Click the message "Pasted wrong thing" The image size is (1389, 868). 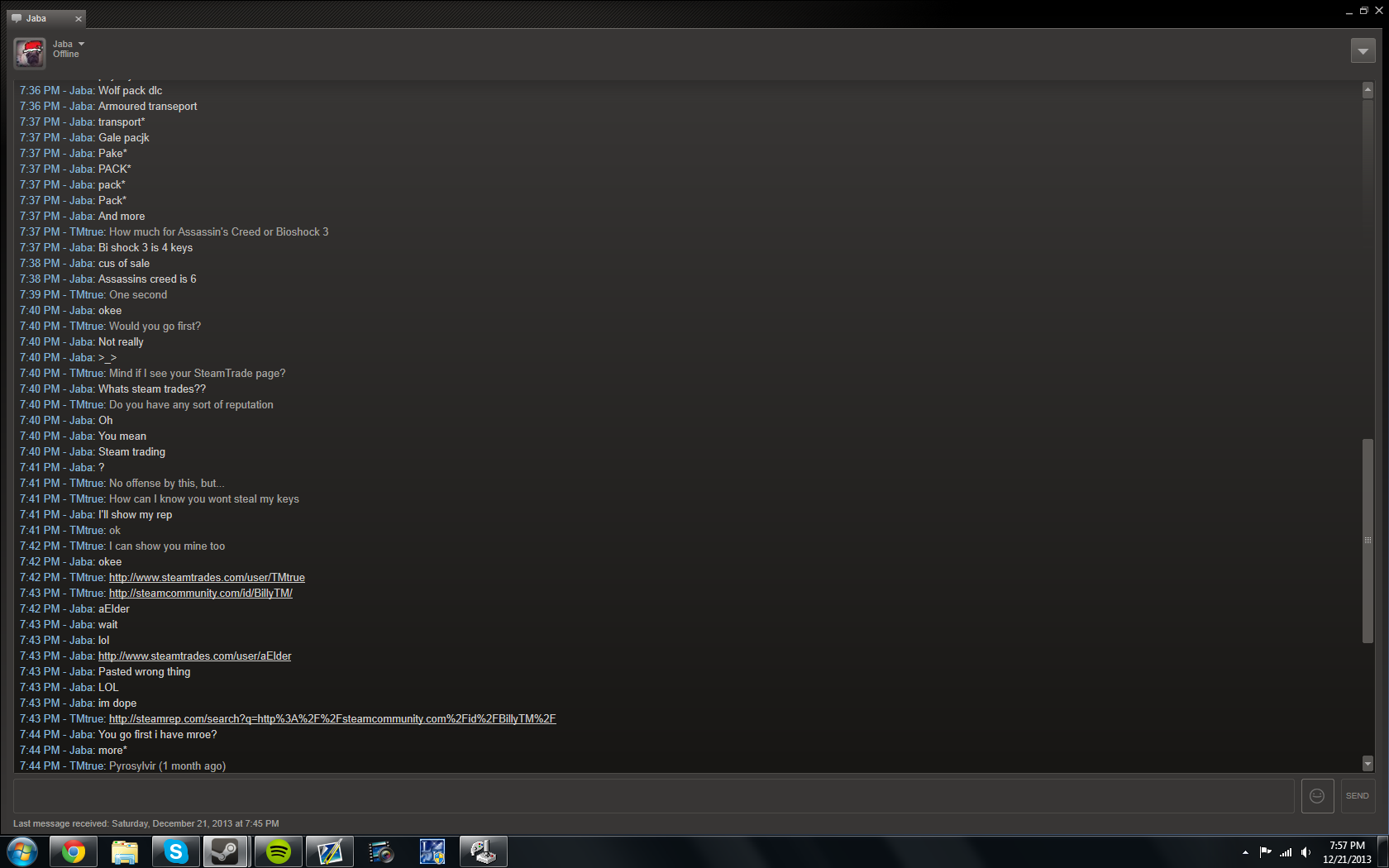pyautogui.click(x=144, y=672)
